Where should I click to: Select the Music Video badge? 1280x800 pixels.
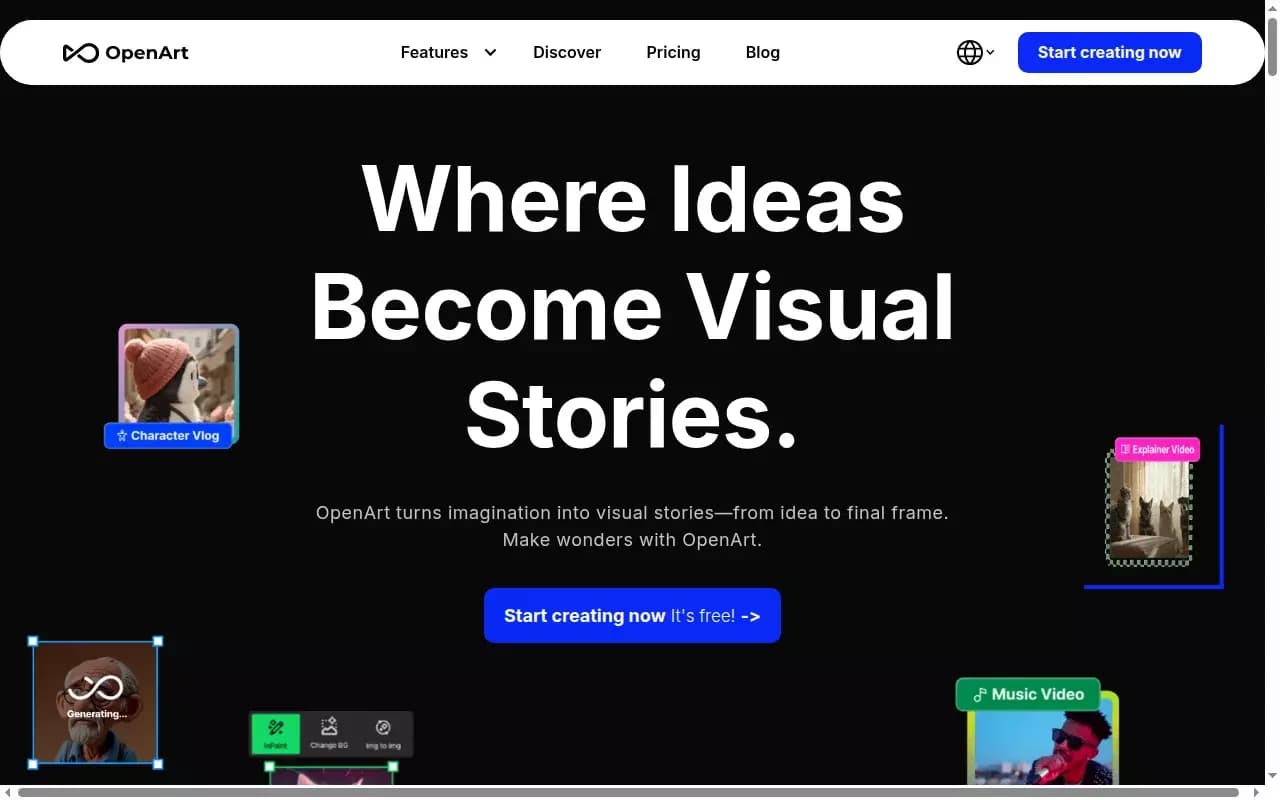tap(1028, 694)
